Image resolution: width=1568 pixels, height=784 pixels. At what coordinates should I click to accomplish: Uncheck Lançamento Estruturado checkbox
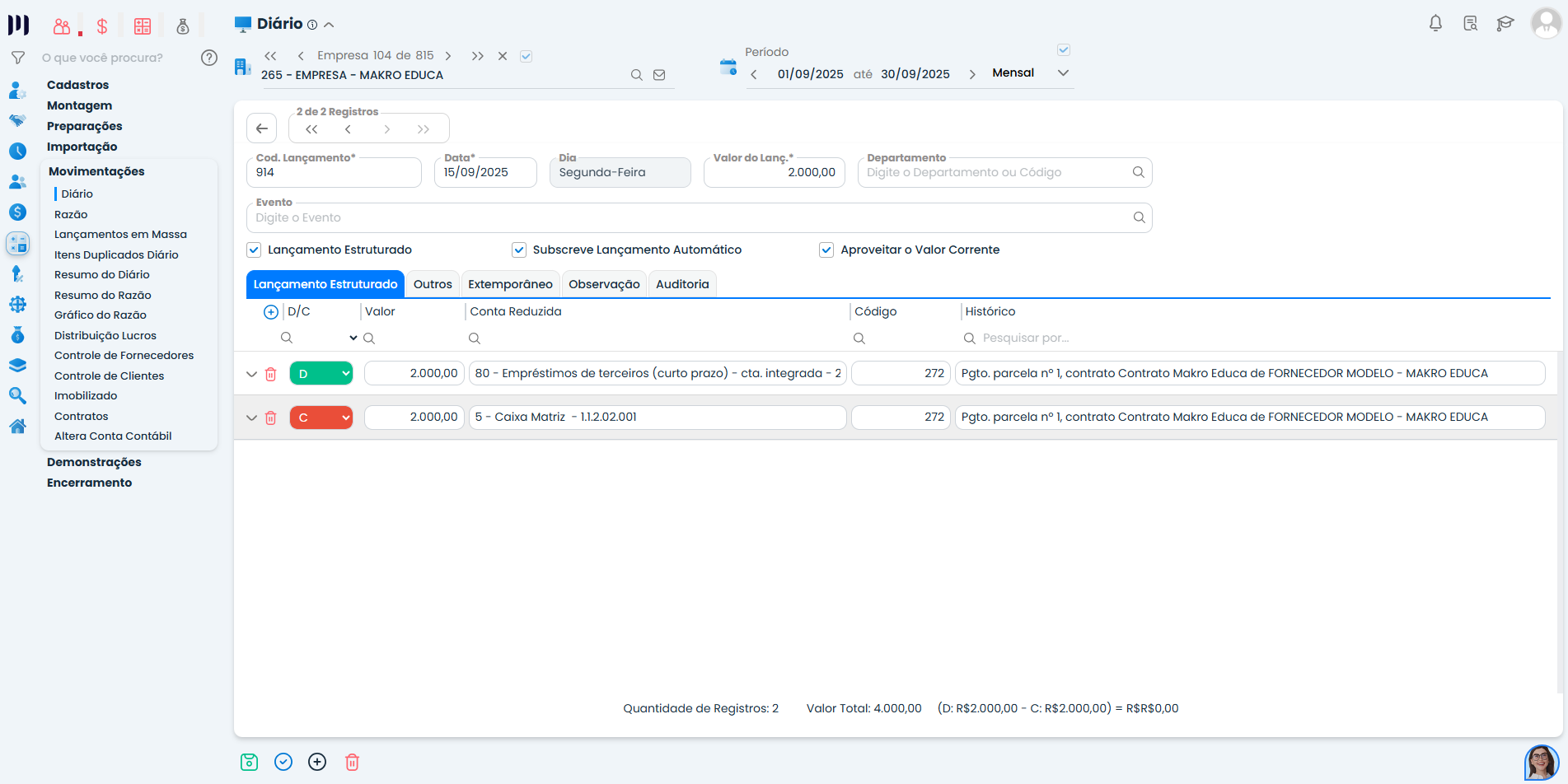click(x=255, y=250)
